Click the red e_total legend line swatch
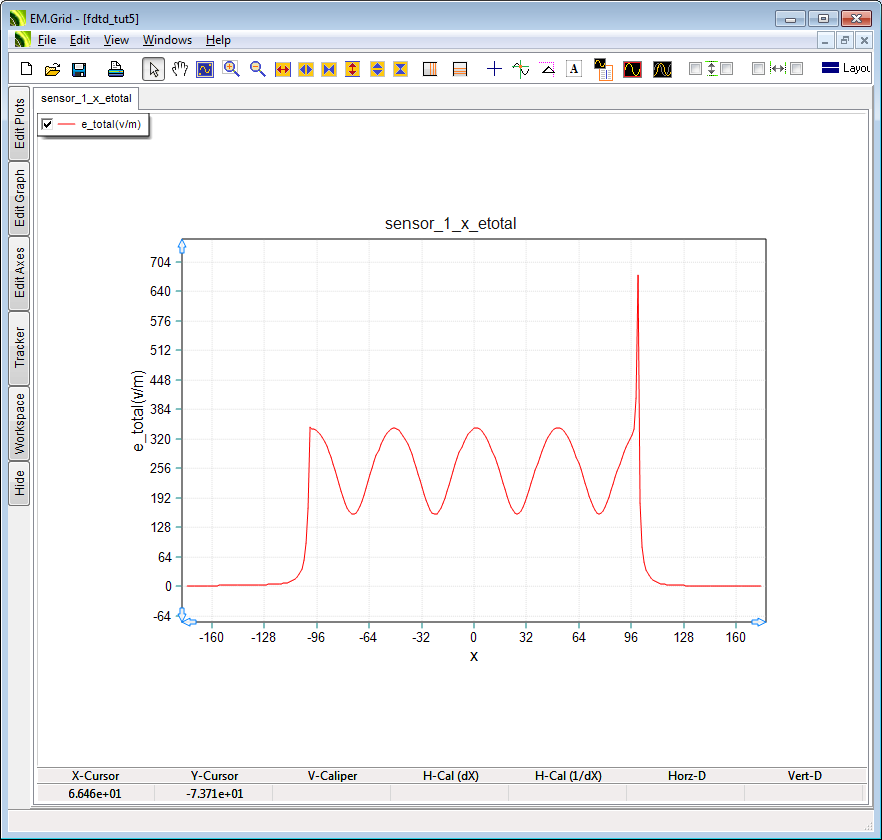Viewport: 882px width, 840px height. tap(67, 124)
